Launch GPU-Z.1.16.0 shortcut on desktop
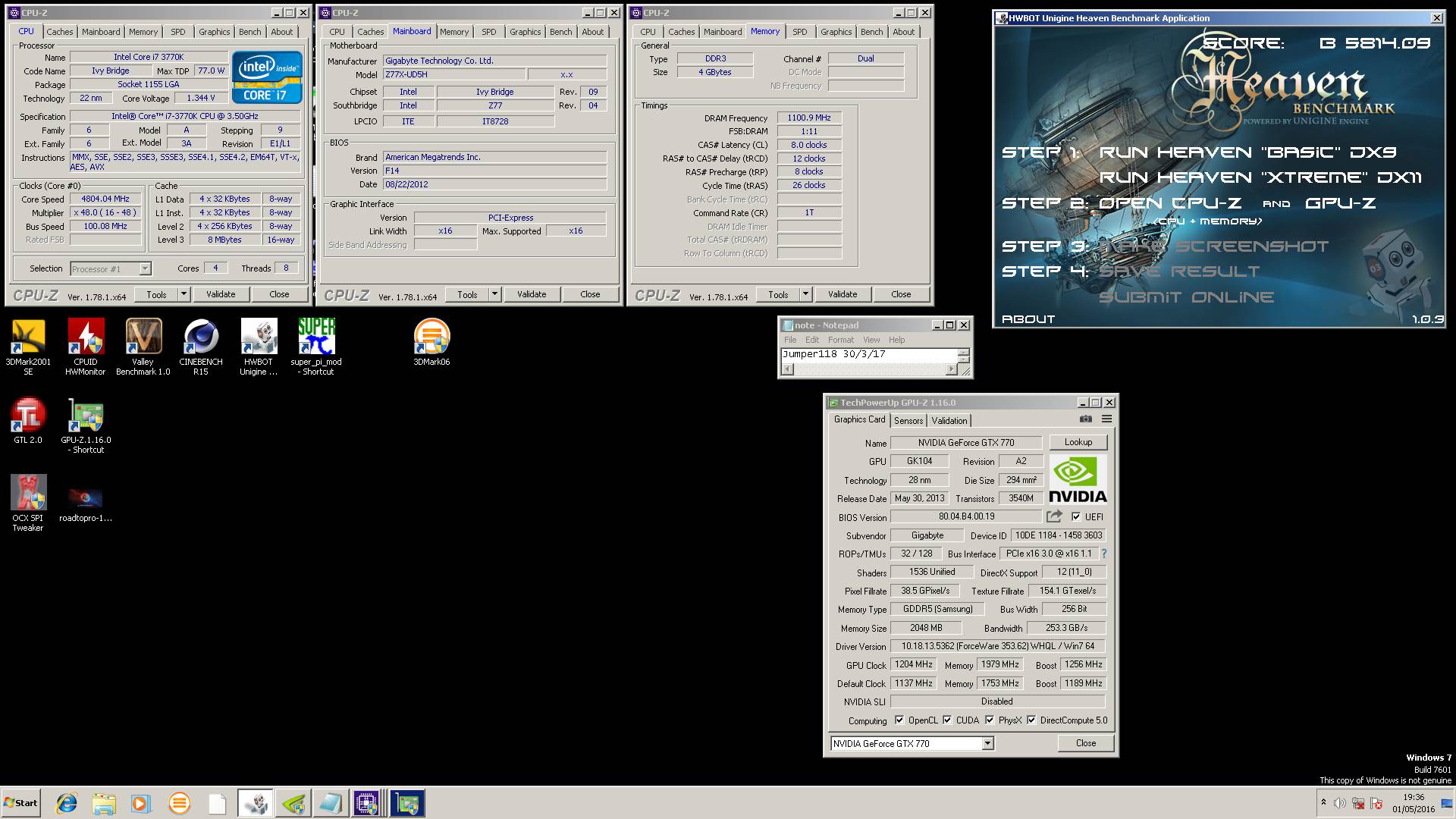This screenshot has width=1456, height=819. (x=86, y=425)
